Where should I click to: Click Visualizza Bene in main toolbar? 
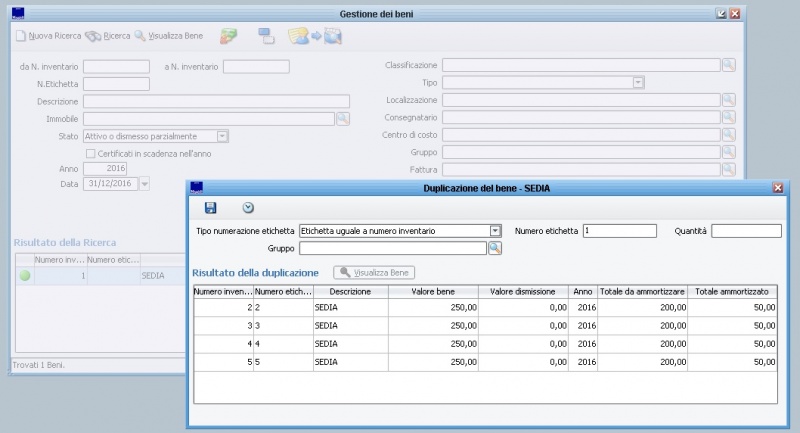169,36
